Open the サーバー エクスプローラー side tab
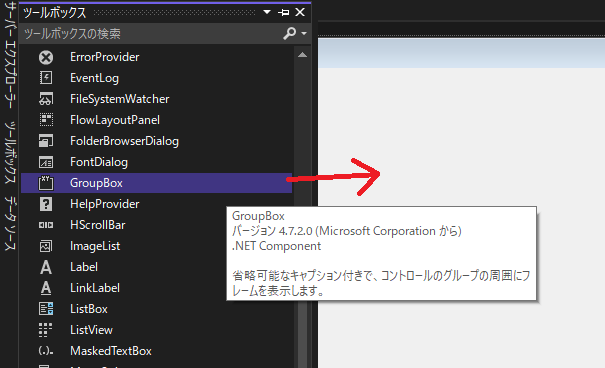 pos(10,55)
